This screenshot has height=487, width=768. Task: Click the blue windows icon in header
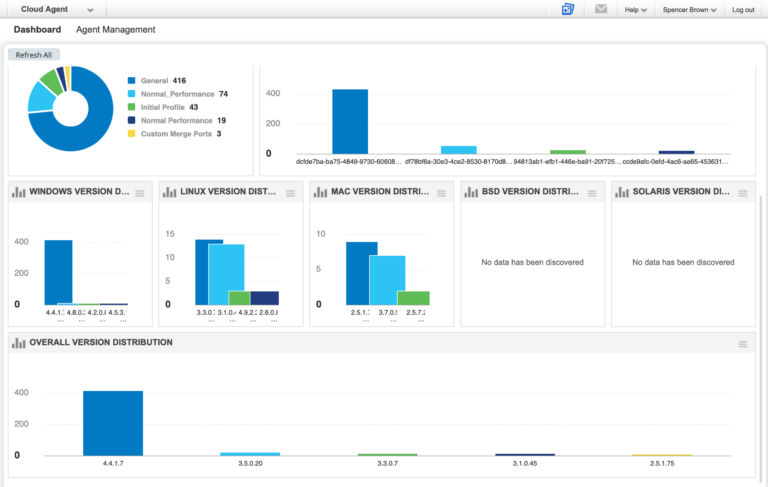point(568,9)
